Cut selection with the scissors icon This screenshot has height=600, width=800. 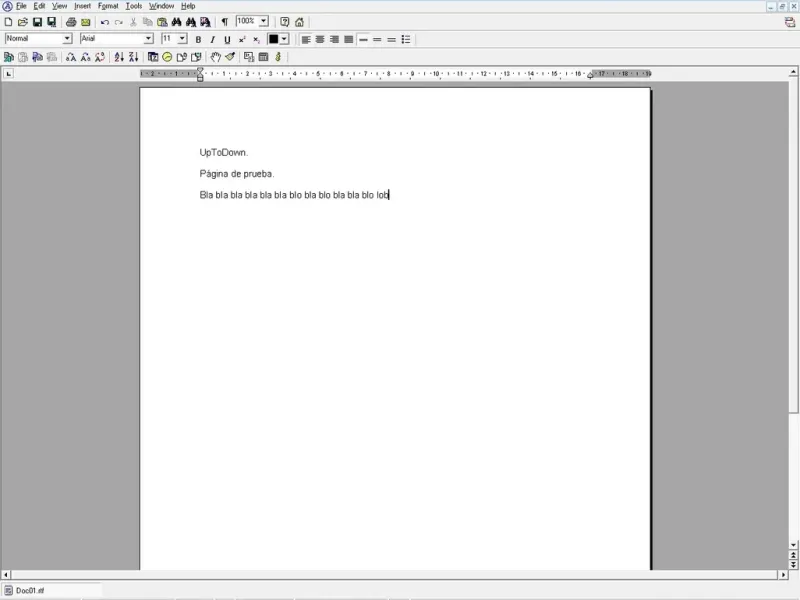pyautogui.click(x=133, y=22)
